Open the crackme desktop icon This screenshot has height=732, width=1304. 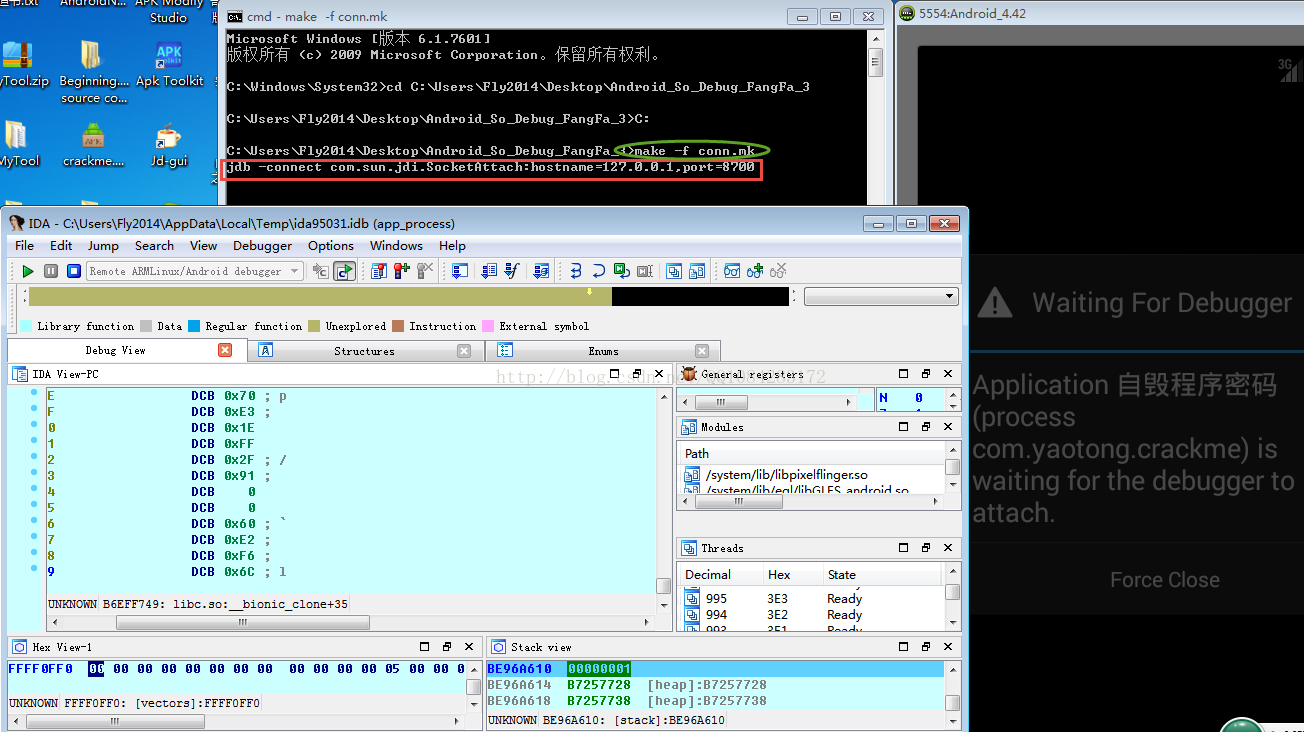[x=93, y=145]
